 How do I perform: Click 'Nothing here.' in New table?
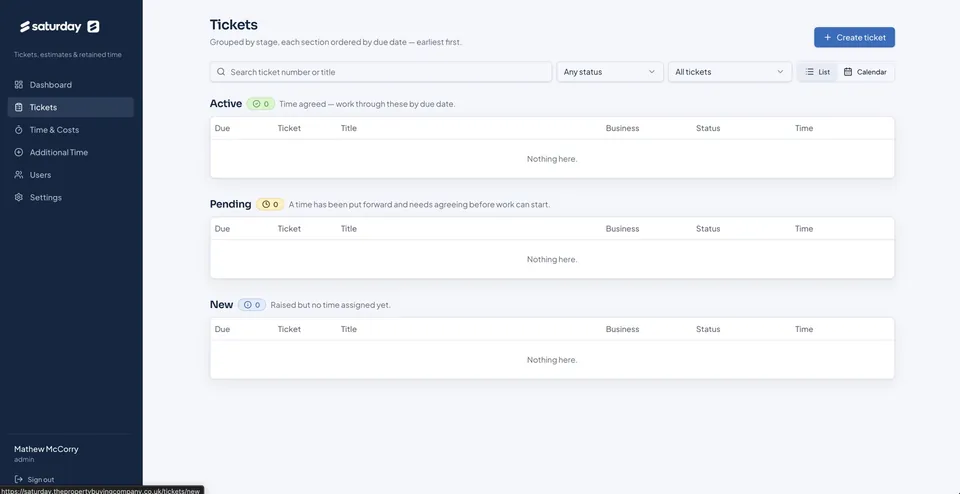pyautogui.click(x=552, y=359)
